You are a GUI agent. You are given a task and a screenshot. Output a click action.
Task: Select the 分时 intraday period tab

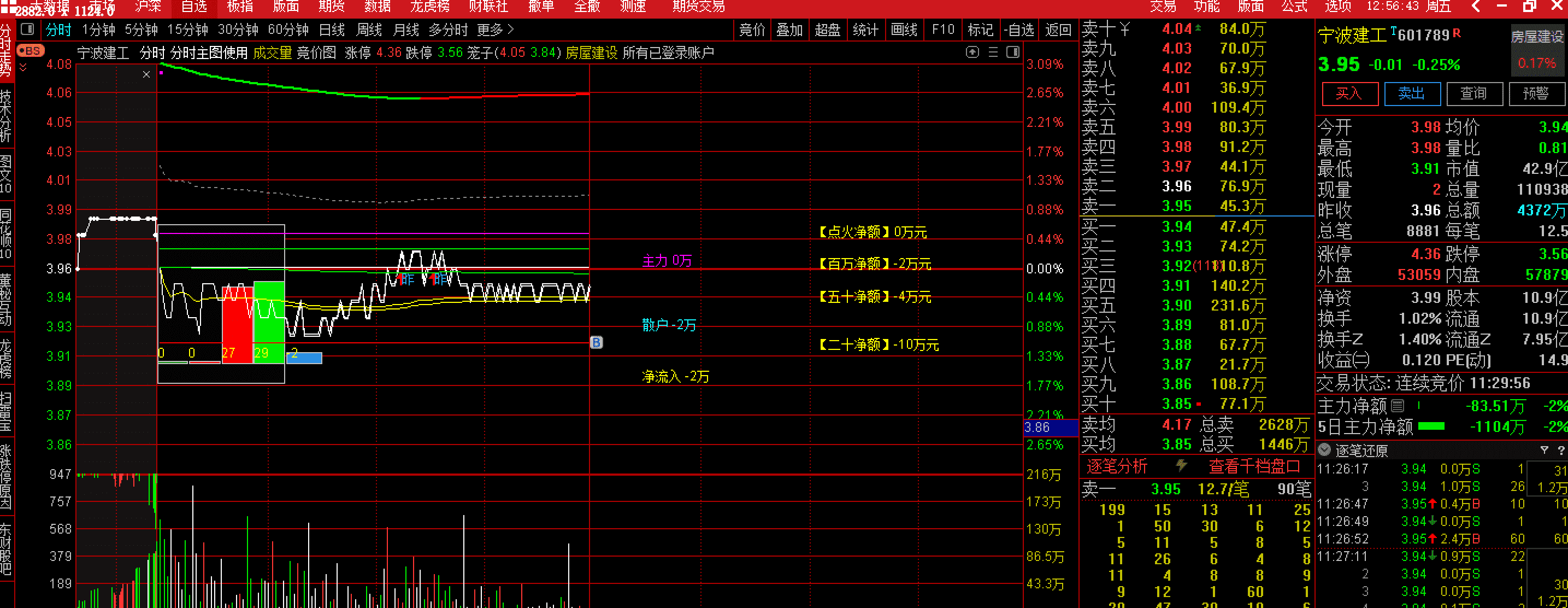pos(58,29)
